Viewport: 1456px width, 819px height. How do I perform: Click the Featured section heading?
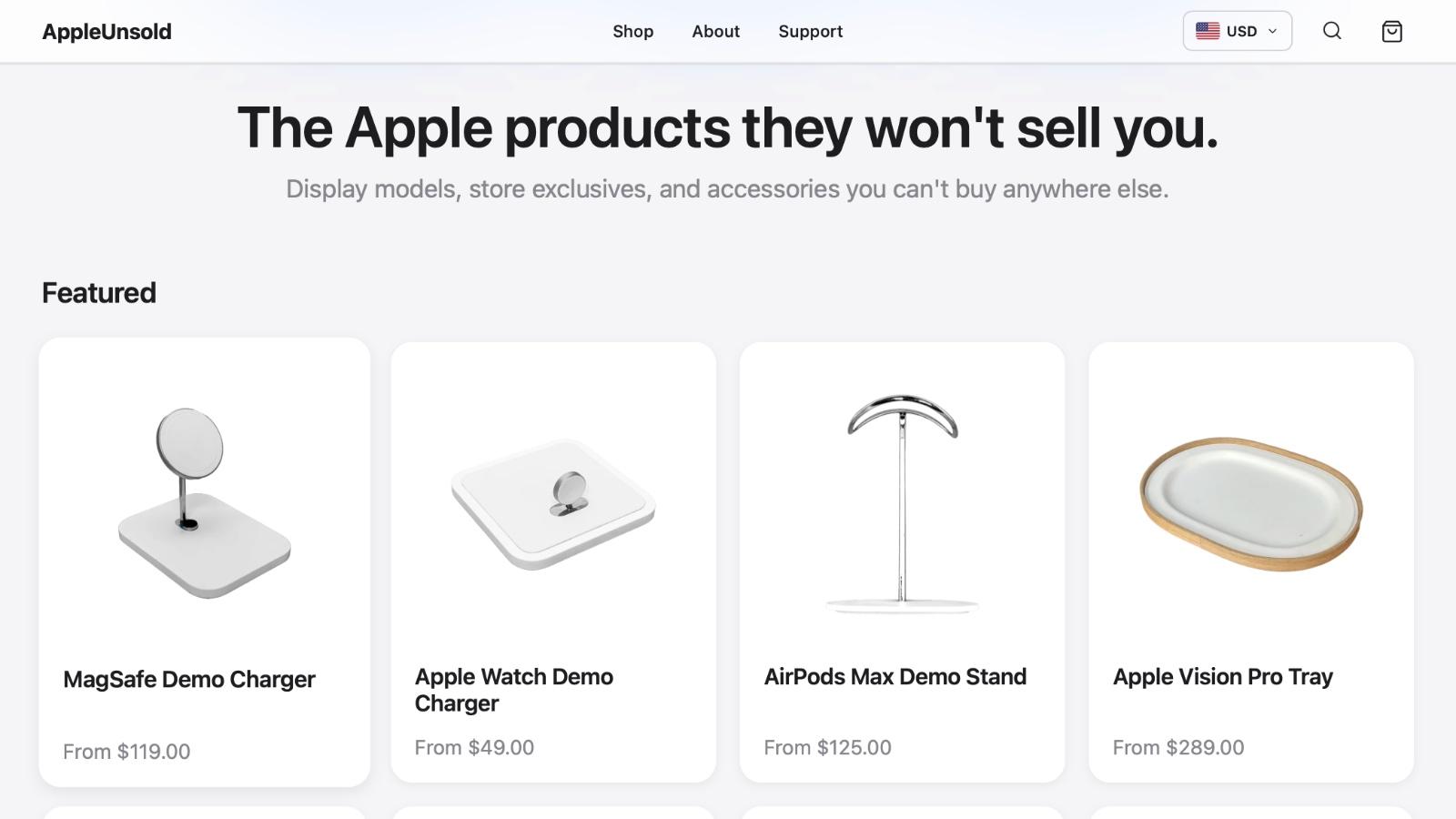98,292
